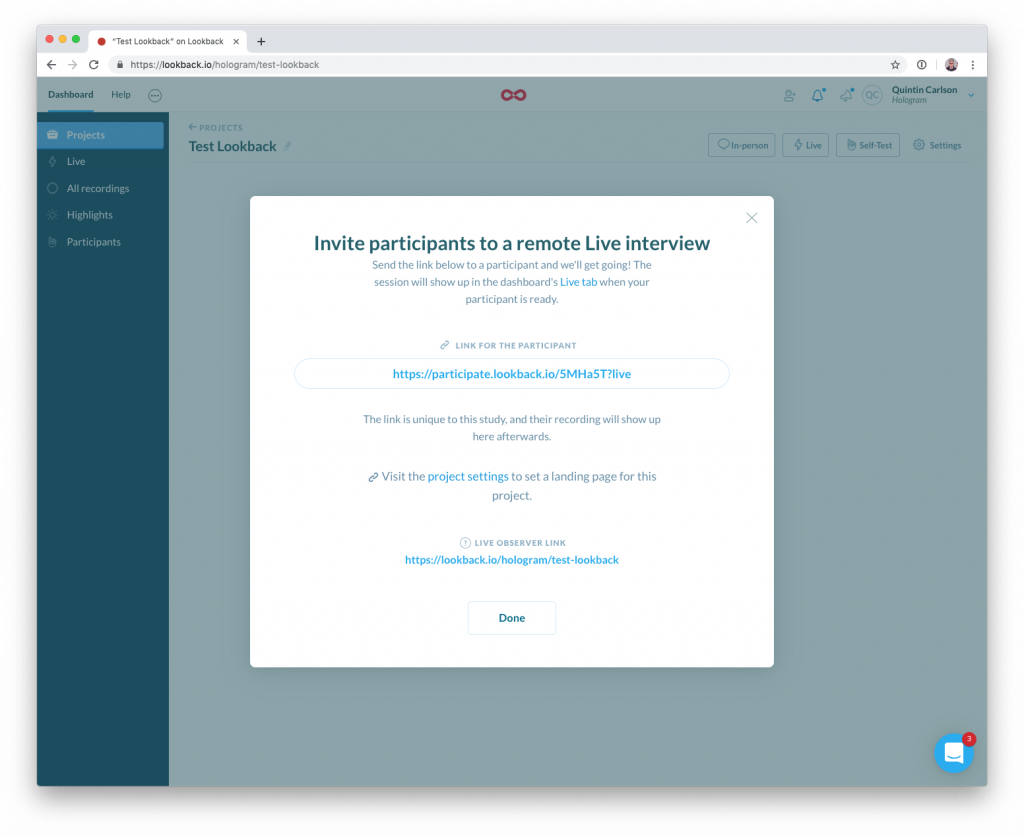
Task: Open the announcements megaphone icon
Action: coord(846,95)
